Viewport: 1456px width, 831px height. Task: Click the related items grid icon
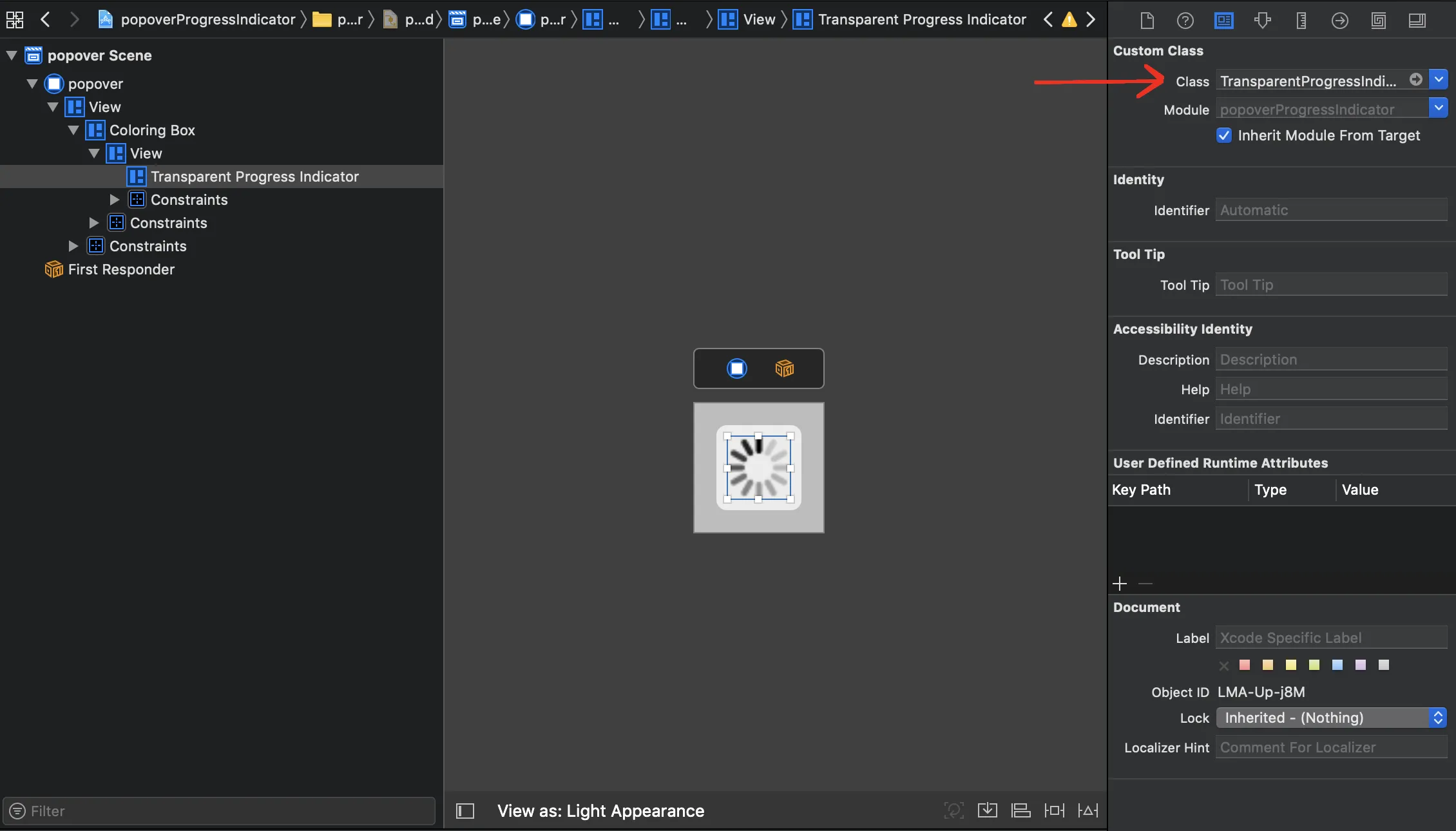pyautogui.click(x=15, y=19)
